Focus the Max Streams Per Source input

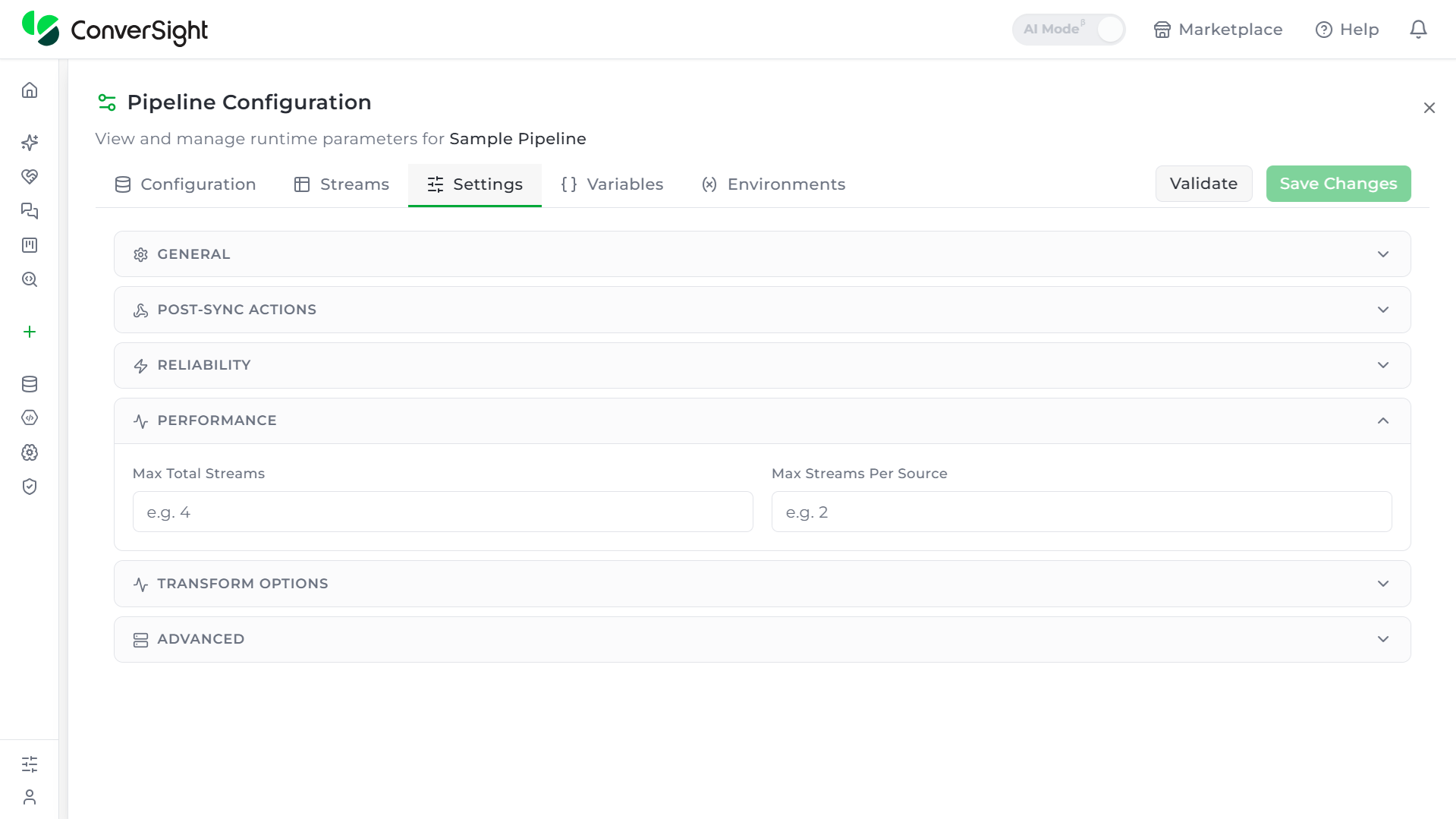coord(1082,512)
